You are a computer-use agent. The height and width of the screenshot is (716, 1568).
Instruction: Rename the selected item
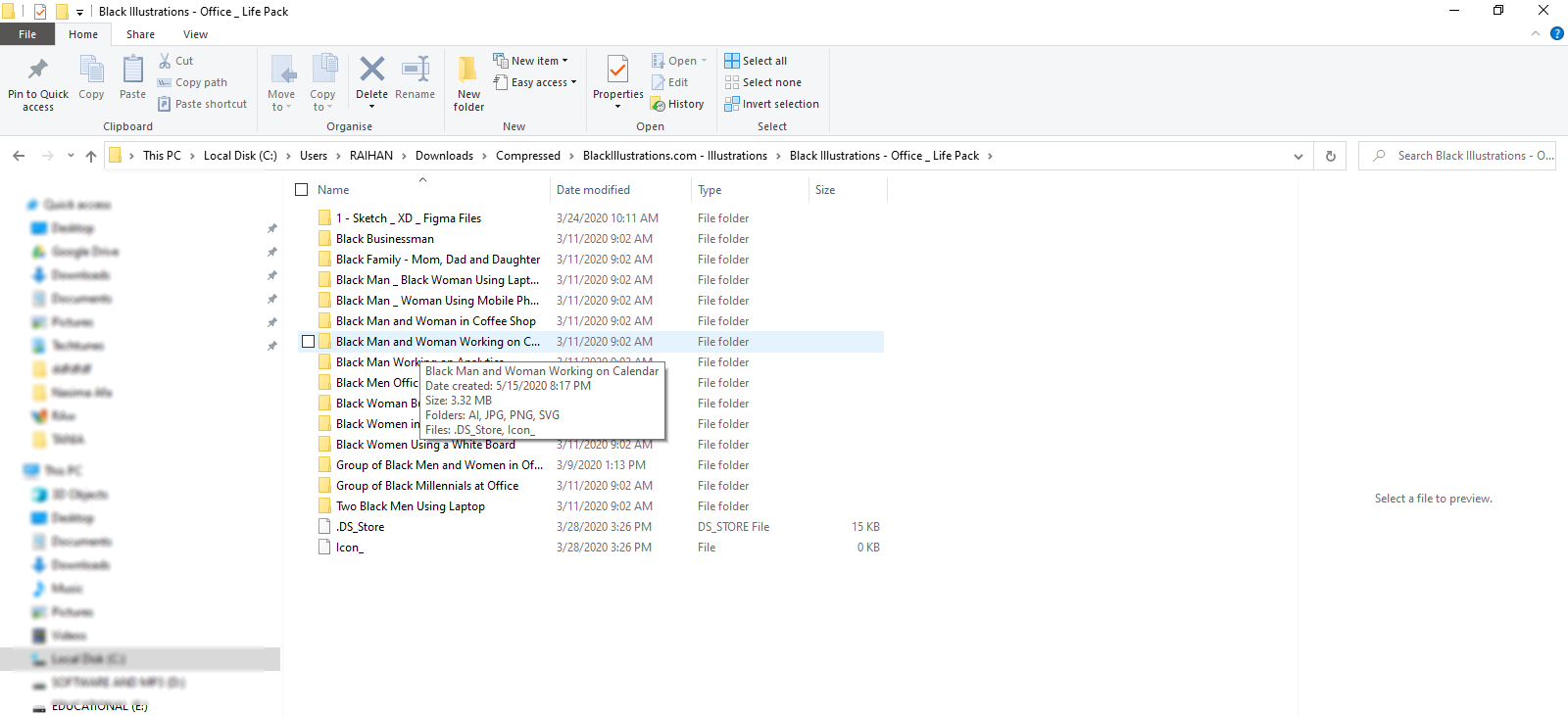point(415,78)
